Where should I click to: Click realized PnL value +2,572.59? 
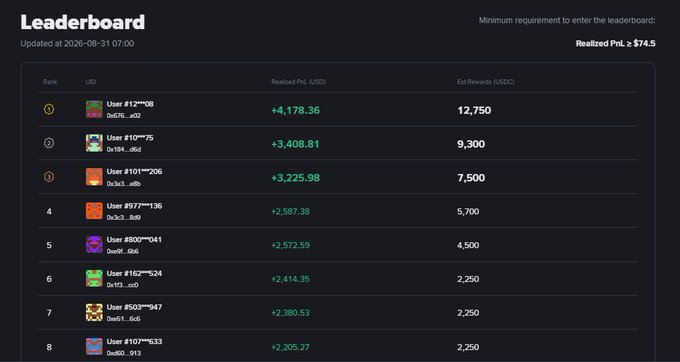(x=291, y=245)
